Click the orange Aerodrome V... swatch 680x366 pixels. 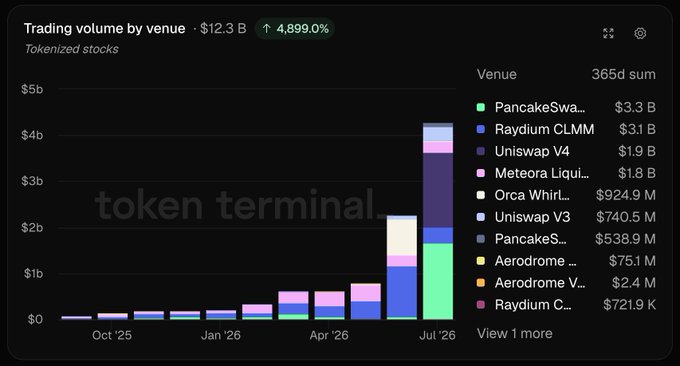[481, 283]
